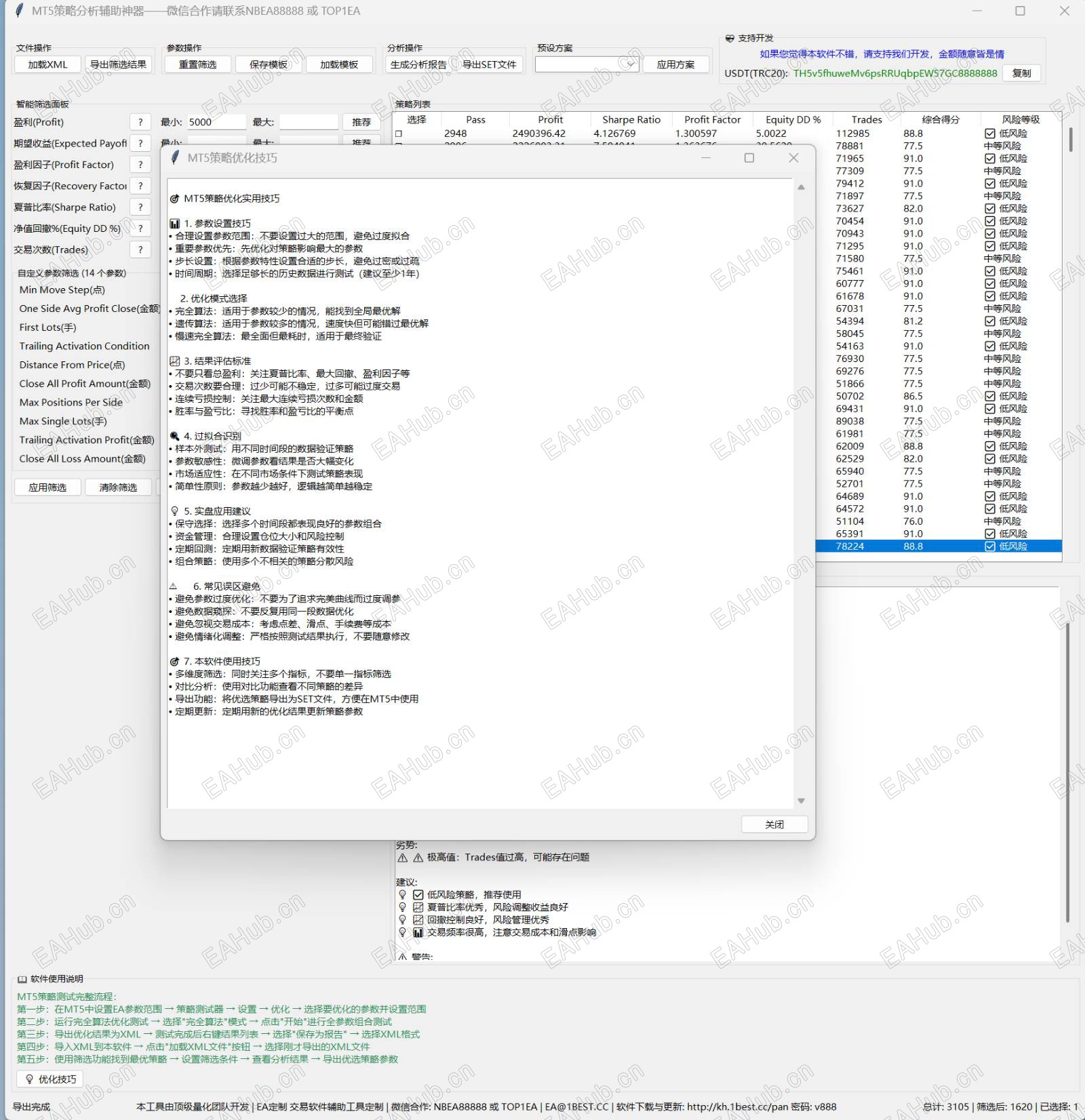Click the help button beside 盈利(Profit)
This screenshot has height=1120, width=1085.
click(x=140, y=122)
